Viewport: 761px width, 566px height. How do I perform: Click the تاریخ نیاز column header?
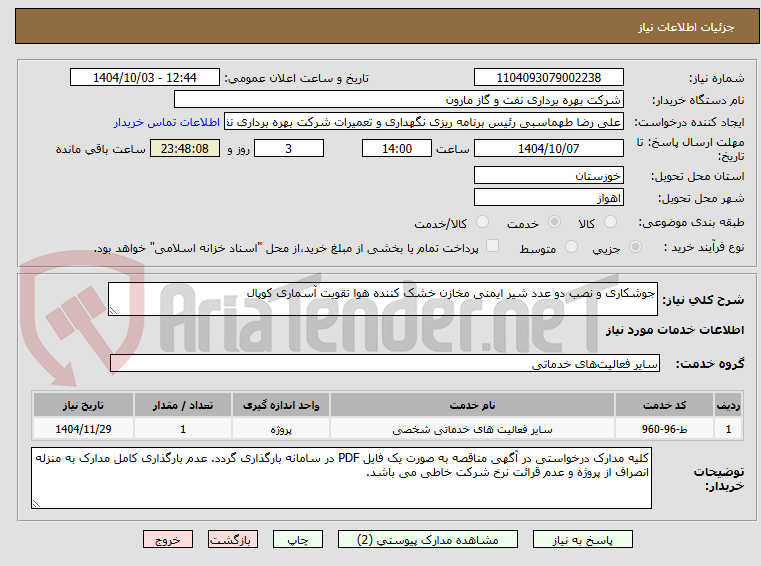[x=83, y=405]
